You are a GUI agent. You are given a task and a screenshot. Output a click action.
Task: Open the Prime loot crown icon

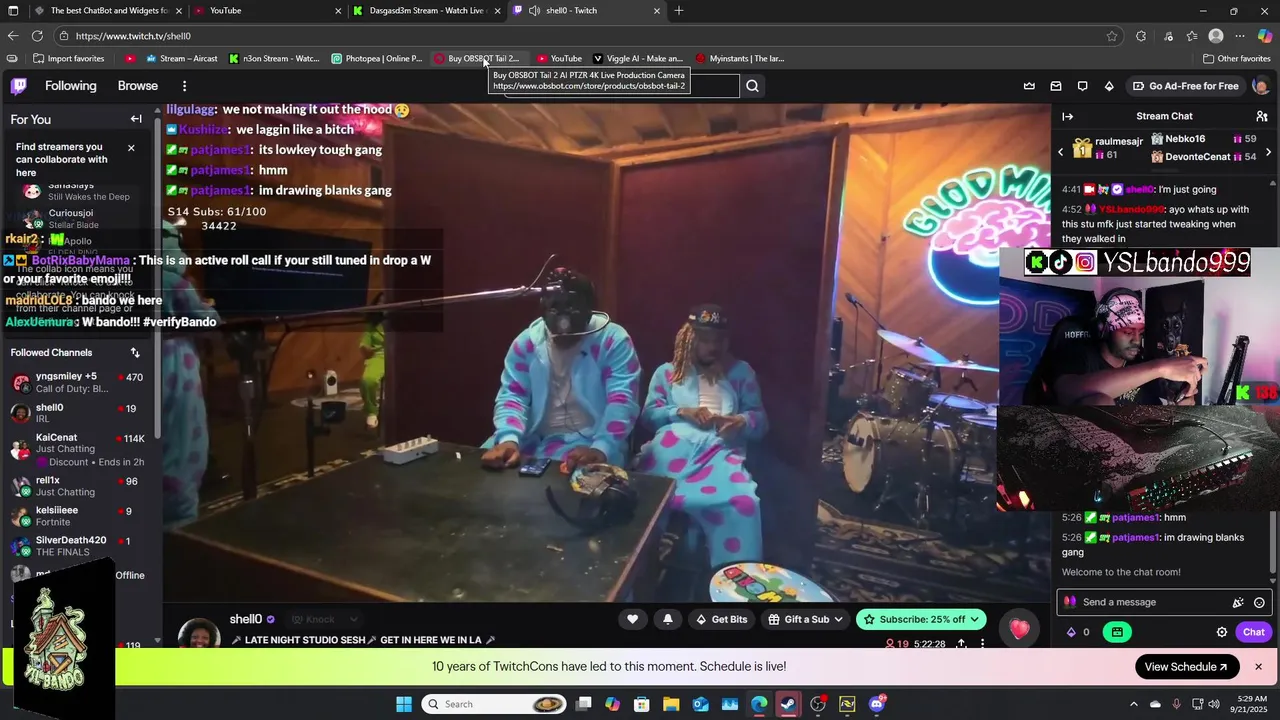pyautogui.click(x=1029, y=86)
